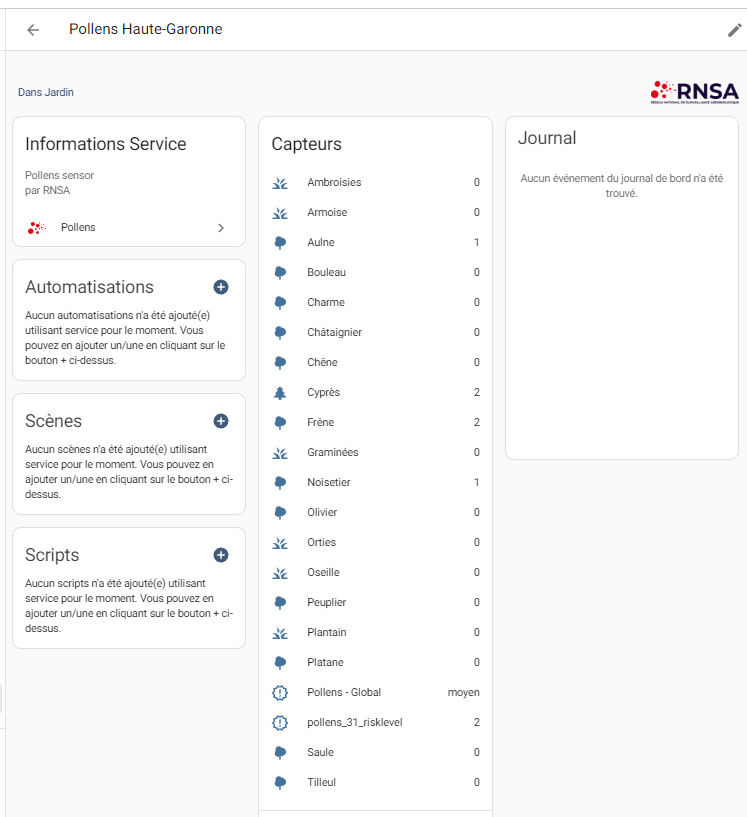
Task: Click the Ambroisies grass icon
Action: tap(280, 182)
